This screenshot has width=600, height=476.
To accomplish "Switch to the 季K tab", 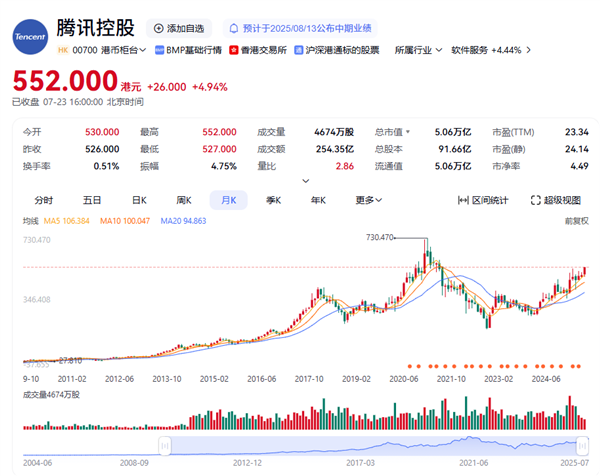I will [x=274, y=200].
